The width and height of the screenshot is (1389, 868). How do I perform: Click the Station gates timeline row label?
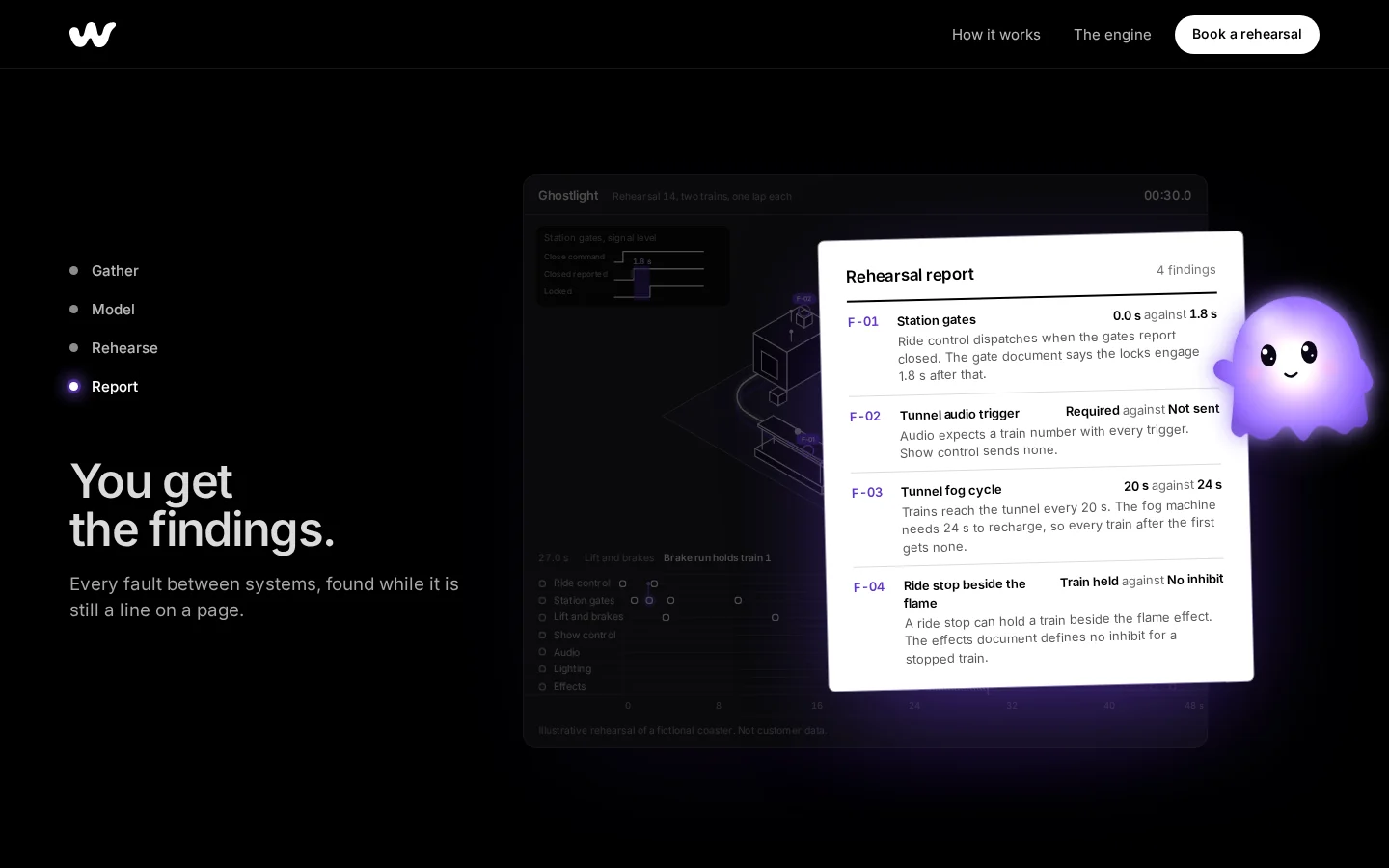pos(584,601)
